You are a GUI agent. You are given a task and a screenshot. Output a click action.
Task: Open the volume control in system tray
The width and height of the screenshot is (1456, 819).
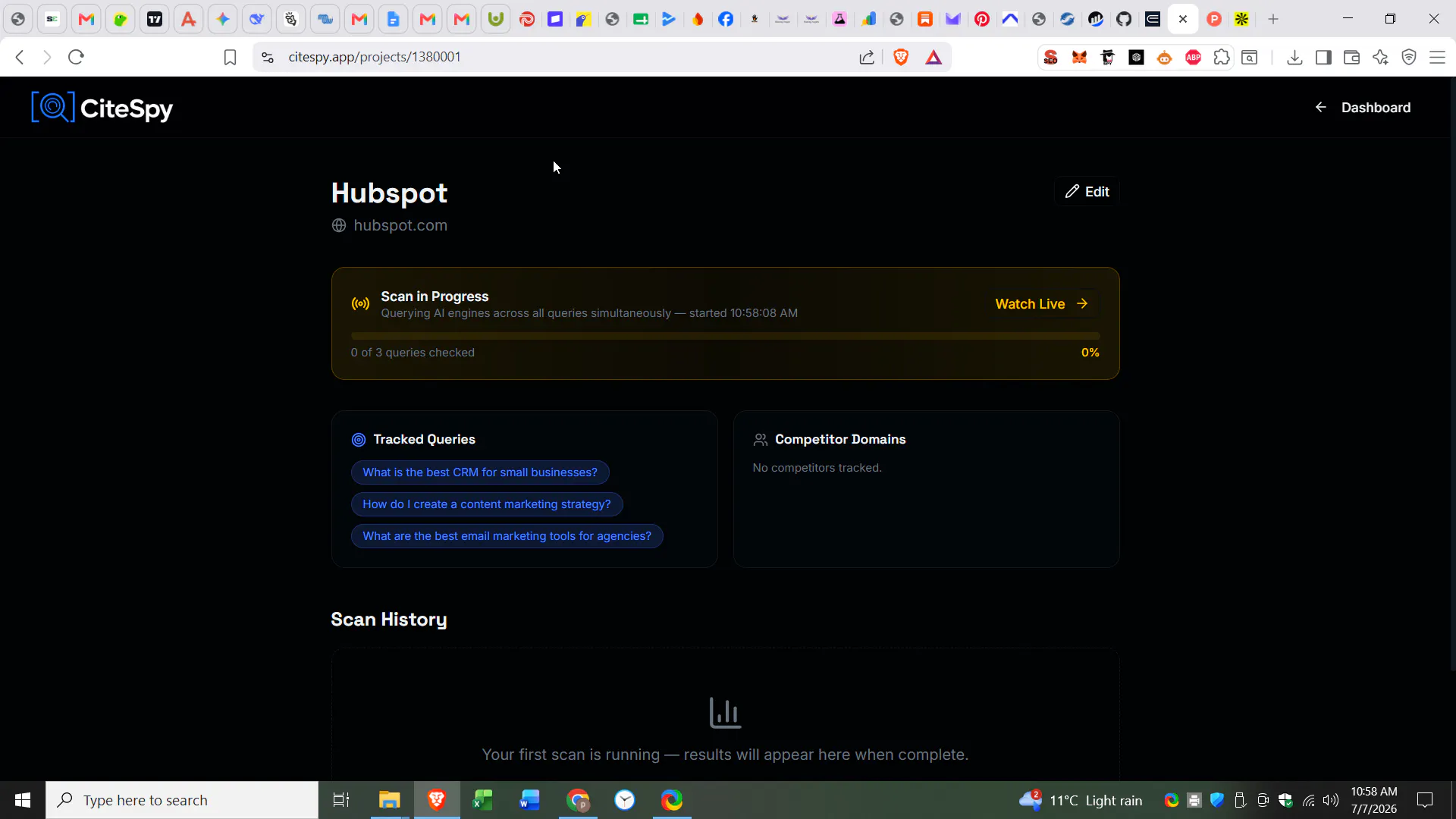[x=1331, y=800]
